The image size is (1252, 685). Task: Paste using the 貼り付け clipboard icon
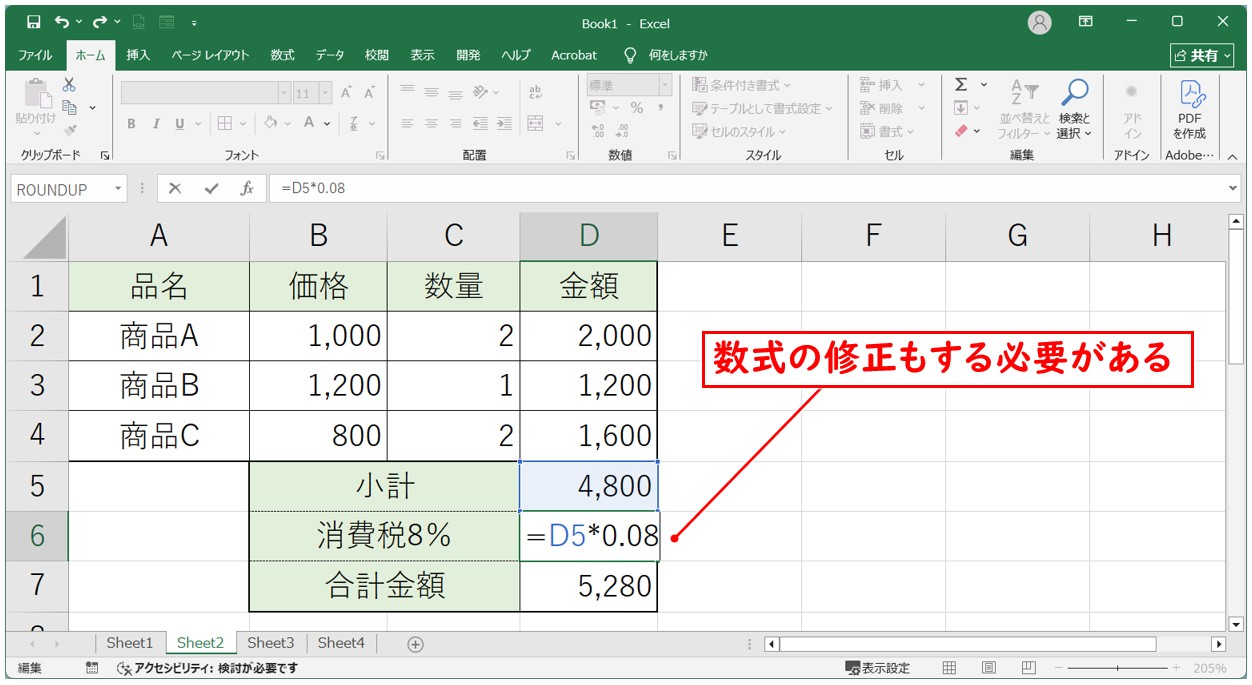[36, 107]
